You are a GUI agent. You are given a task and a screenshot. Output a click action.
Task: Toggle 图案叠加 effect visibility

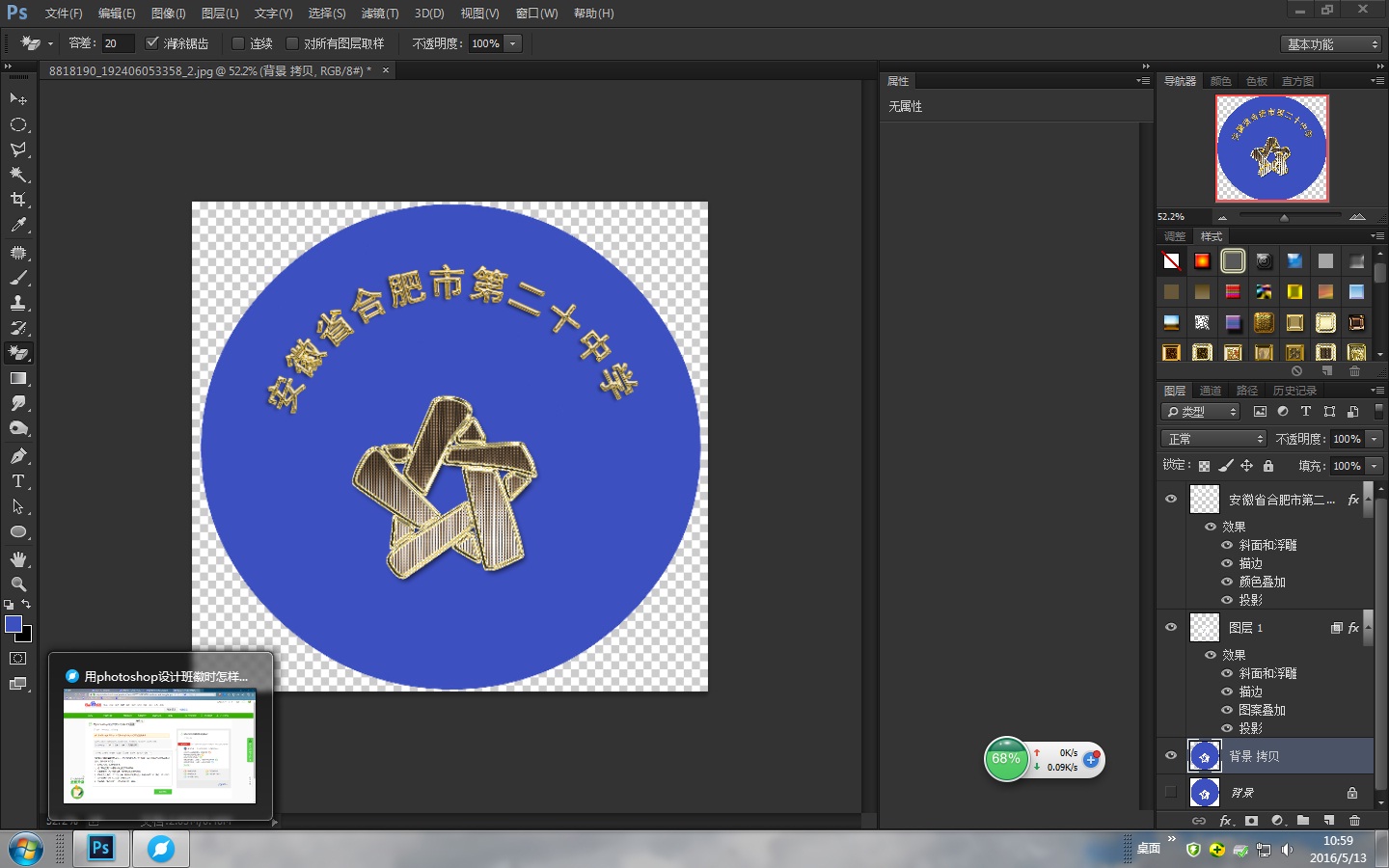[x=1227, y=710]
